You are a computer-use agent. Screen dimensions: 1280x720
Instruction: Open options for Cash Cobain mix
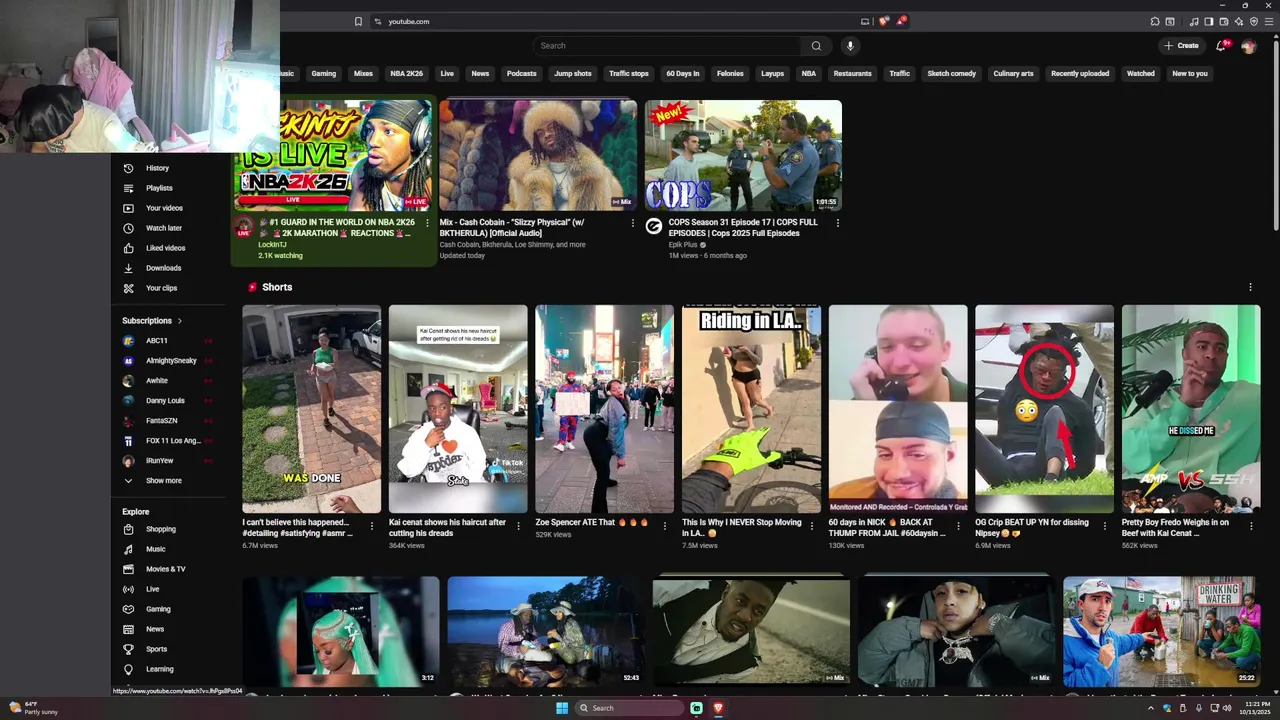[x=632, y=223]
